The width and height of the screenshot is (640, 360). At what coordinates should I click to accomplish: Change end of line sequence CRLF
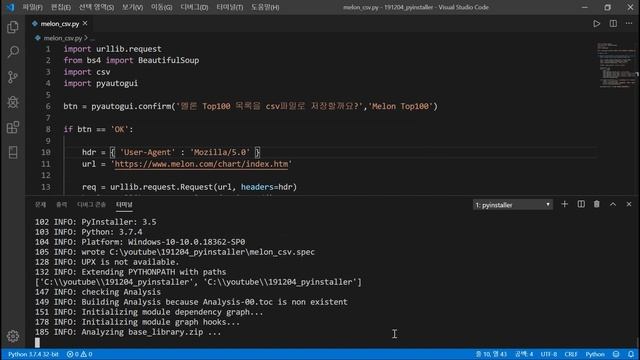[x=571, y=354]
